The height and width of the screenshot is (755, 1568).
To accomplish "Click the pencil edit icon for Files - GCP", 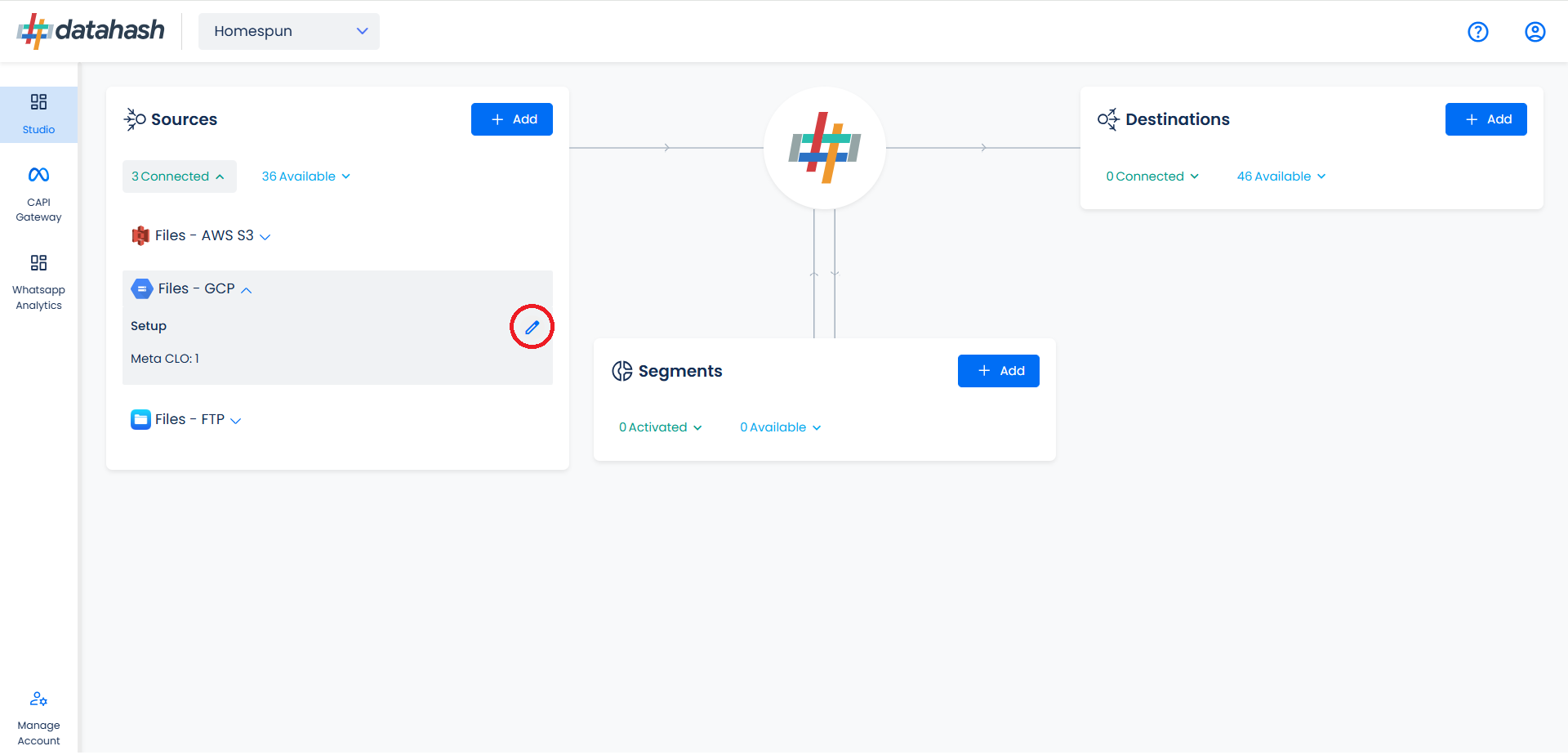I will [532, 327].
